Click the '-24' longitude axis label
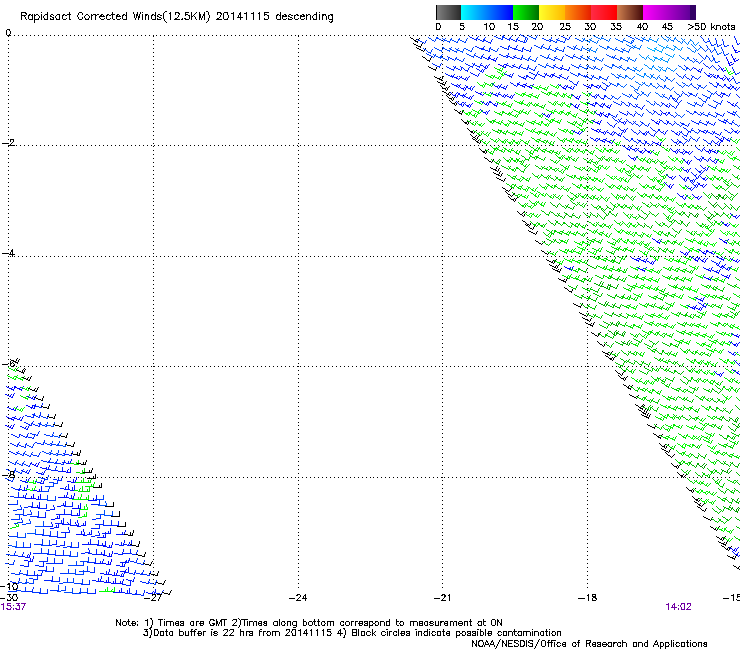Image resolution: width=740 pixels, height=650 pixels. [x=298, y=598]
